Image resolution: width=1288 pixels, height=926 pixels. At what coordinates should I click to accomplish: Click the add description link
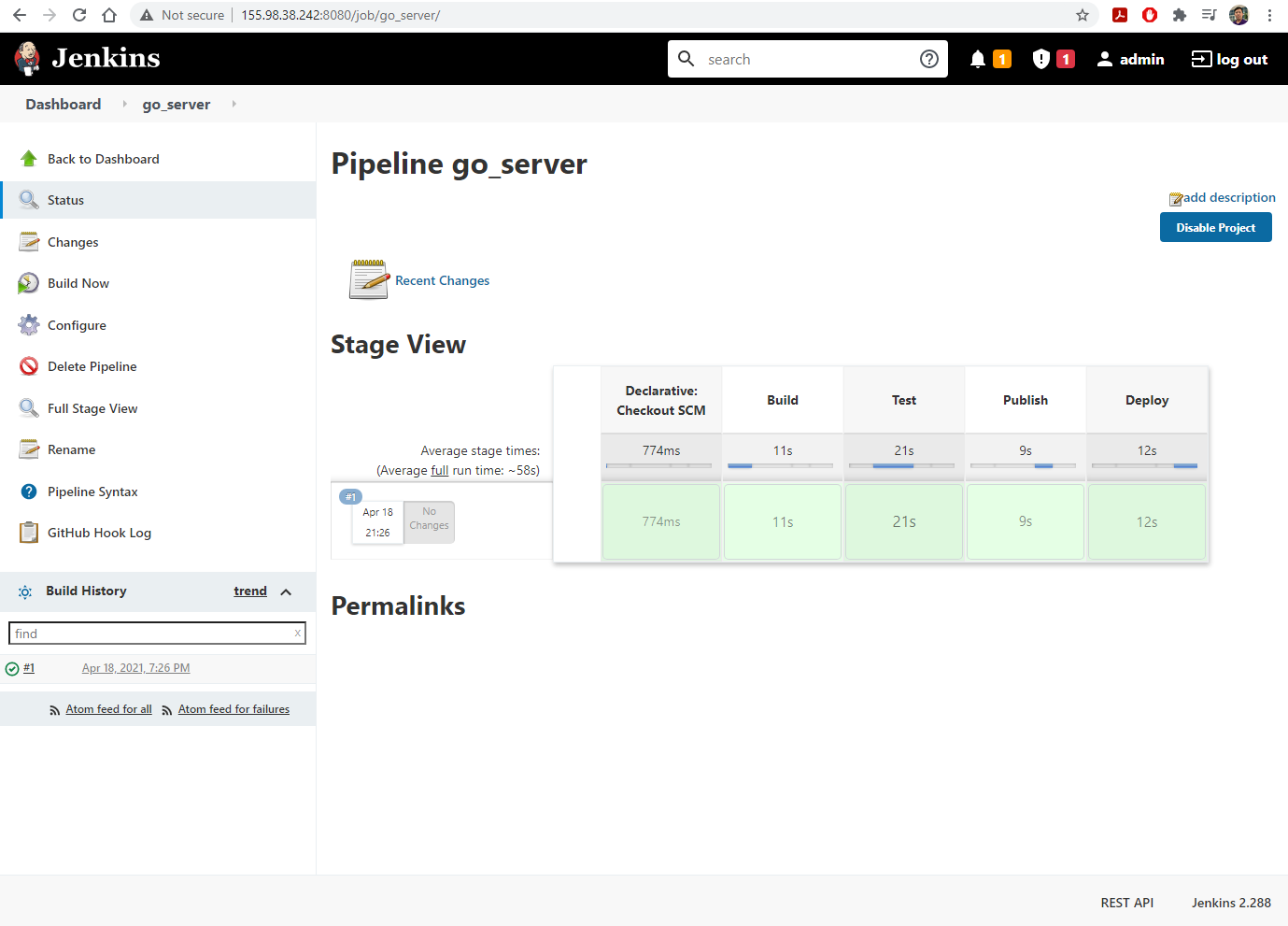point(1228,198)
